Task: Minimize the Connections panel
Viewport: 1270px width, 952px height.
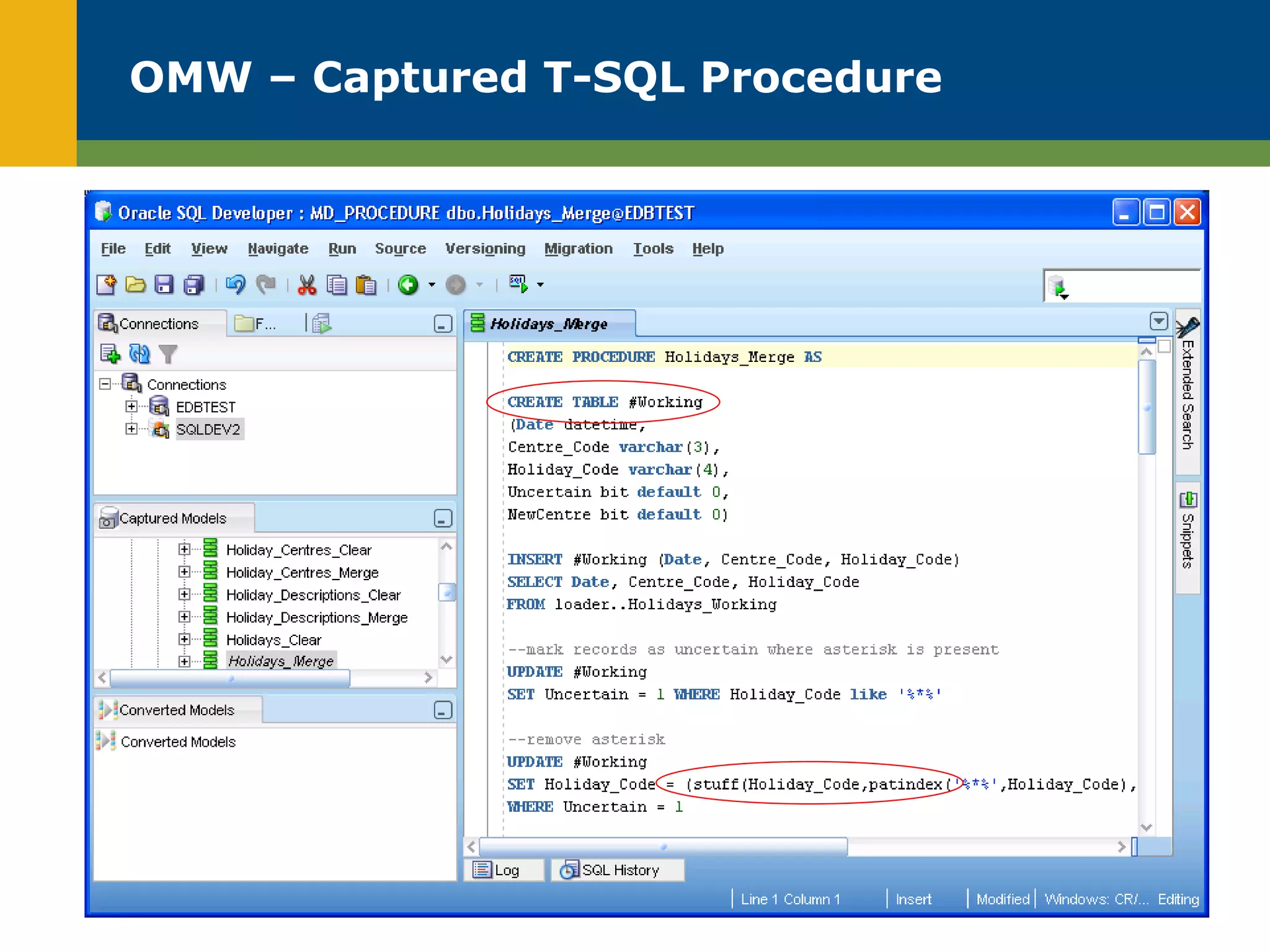Action: (x=443, y=324)
